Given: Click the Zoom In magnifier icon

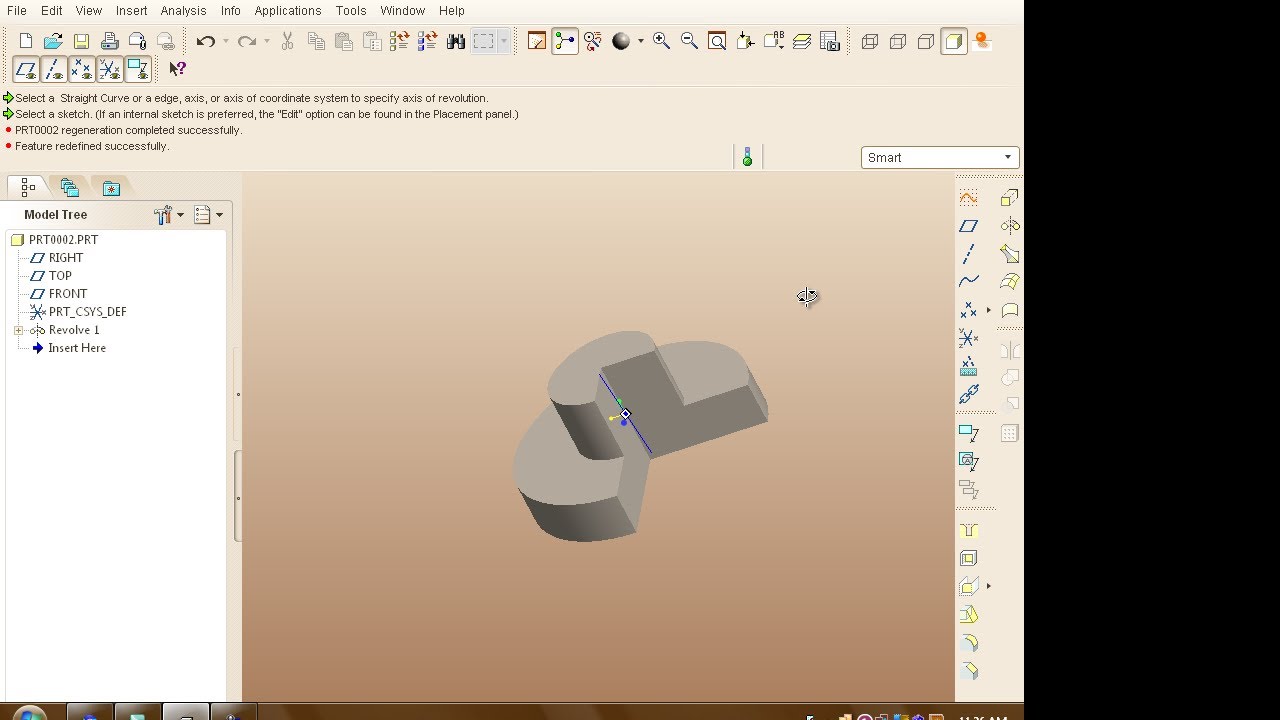Looking at the screenshot, I should coord(661,41).
